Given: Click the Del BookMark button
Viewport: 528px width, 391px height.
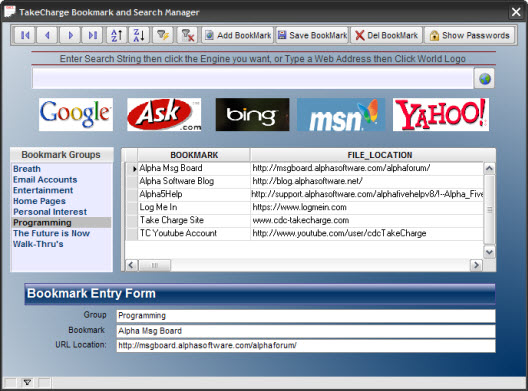Looking at the screenshot, I should (x=386, y=35).
